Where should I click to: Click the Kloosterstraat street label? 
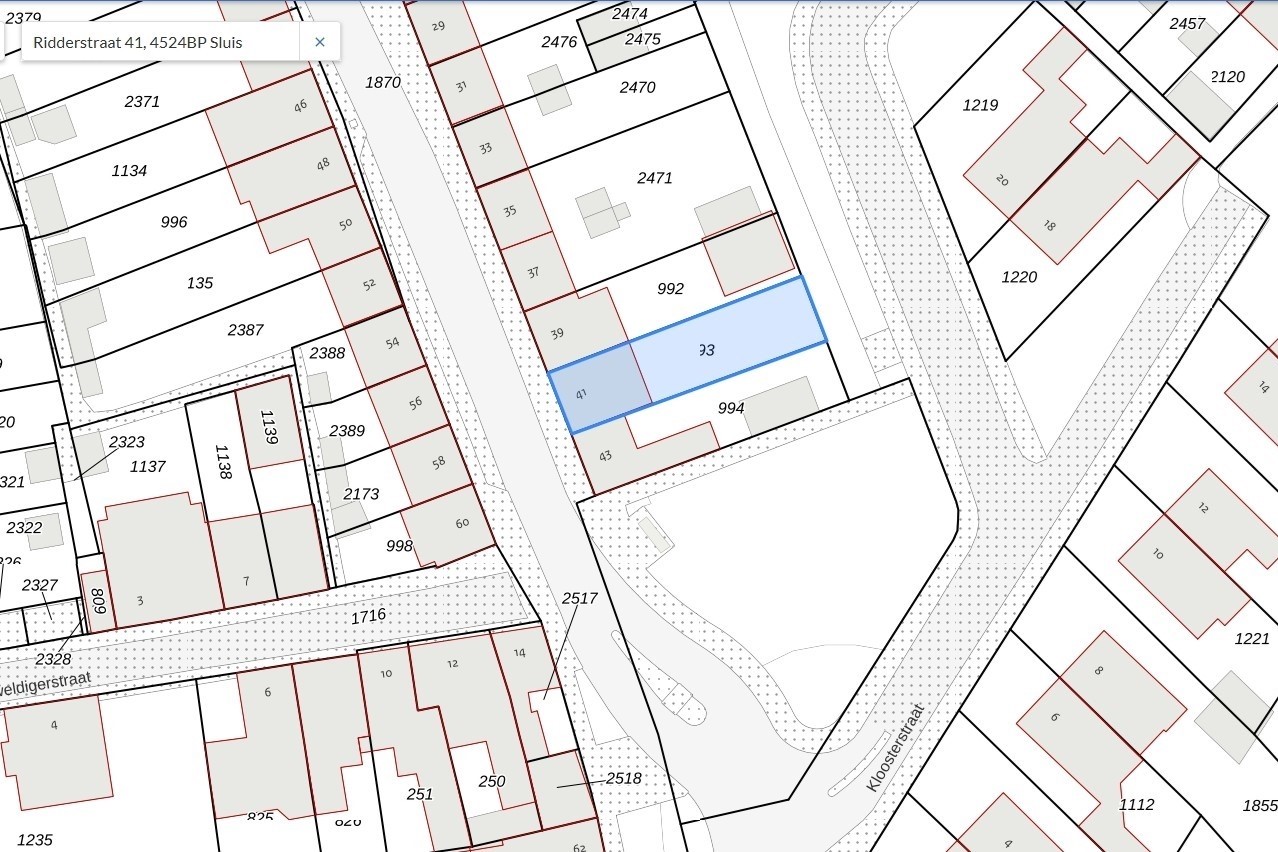coord(895,748)
